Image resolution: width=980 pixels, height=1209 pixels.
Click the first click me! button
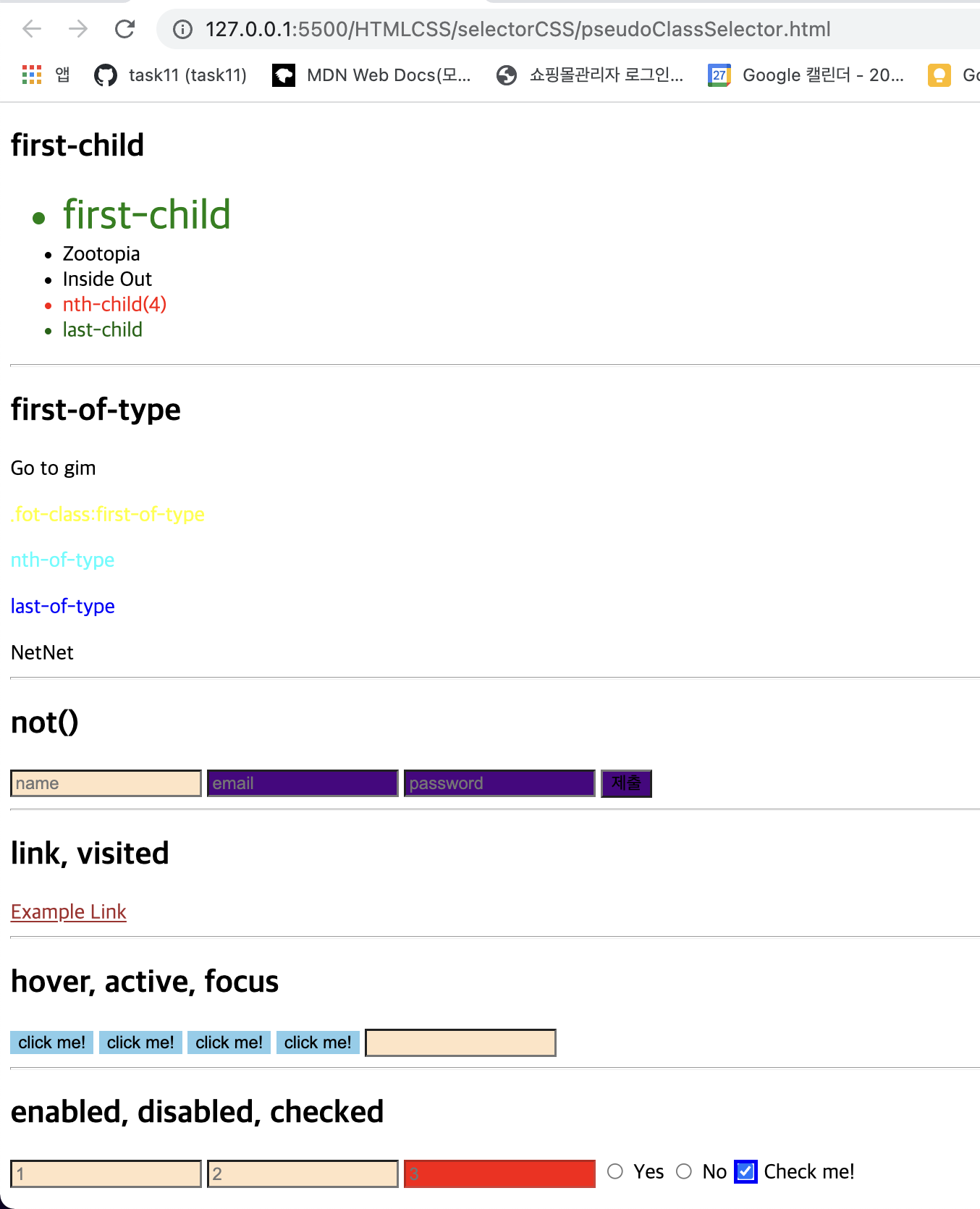click(x=52, y=1042)
